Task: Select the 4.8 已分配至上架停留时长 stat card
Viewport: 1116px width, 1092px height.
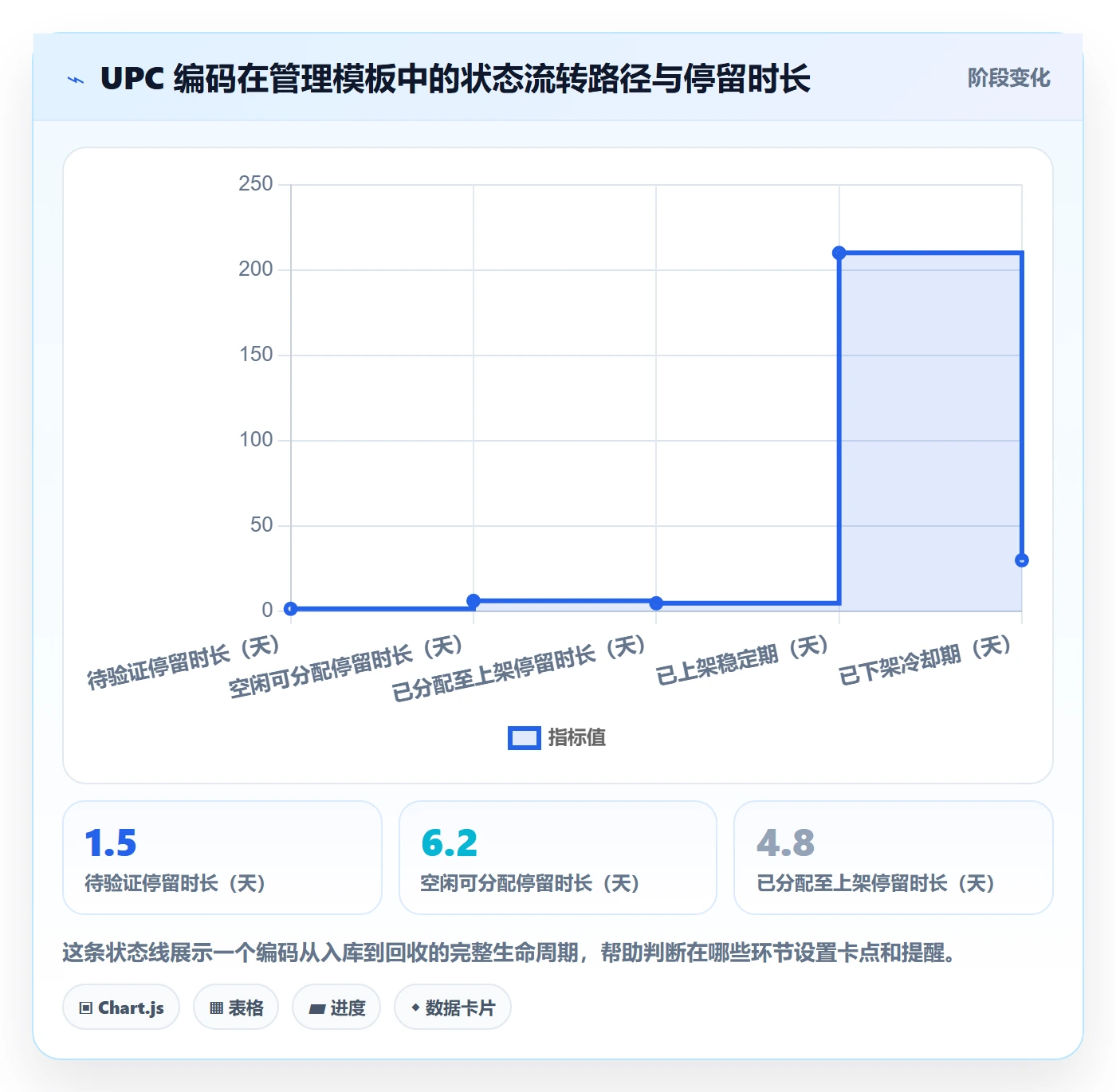Action: coord(894,858)
